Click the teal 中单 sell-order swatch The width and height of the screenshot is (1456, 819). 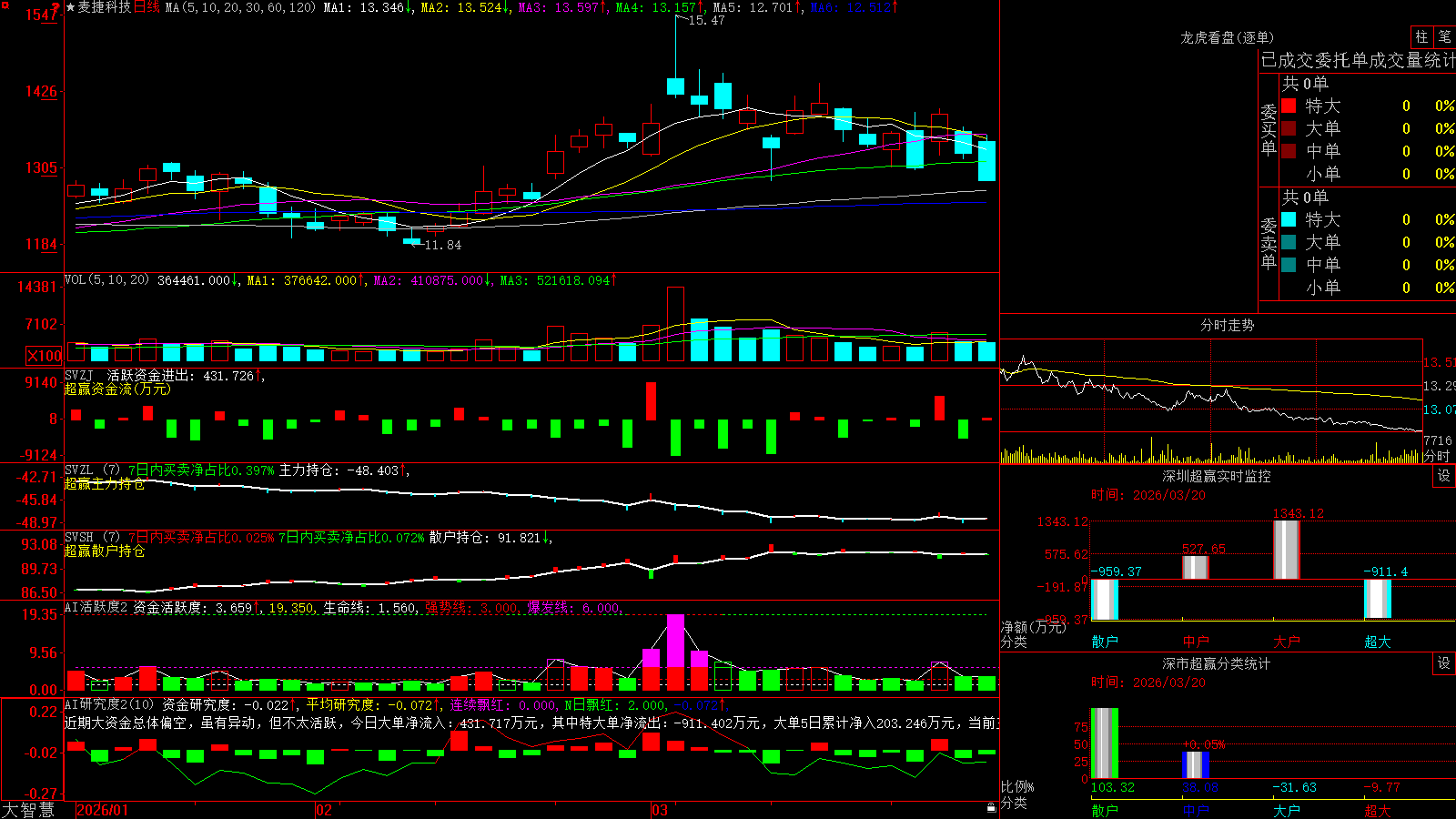coord(1289,265)
